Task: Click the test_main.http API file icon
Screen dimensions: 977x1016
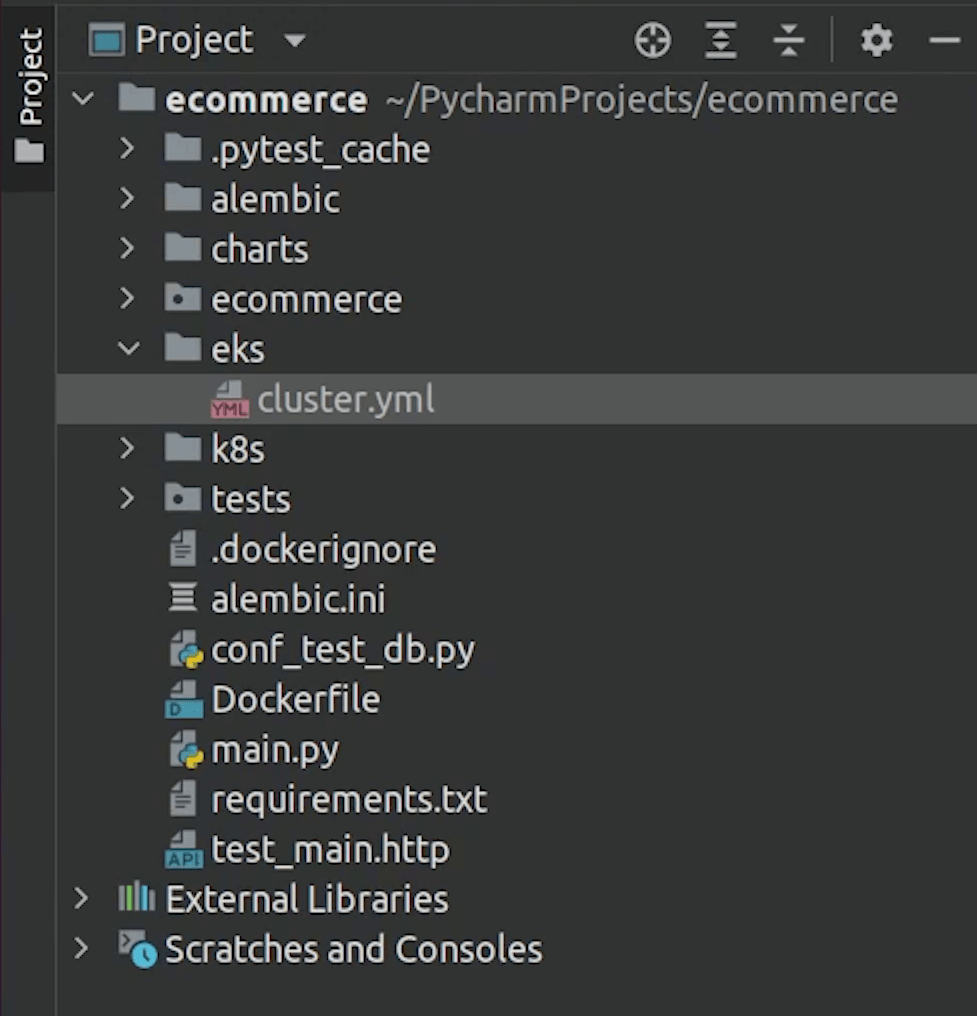Action: [x=184, y=851]
